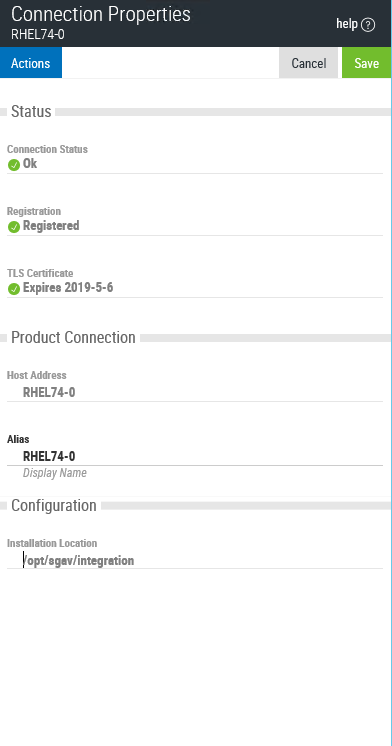The image size is (392, 746).
Task: Click the TLS Certificate checkmark icon
Action: coord(14,289)
